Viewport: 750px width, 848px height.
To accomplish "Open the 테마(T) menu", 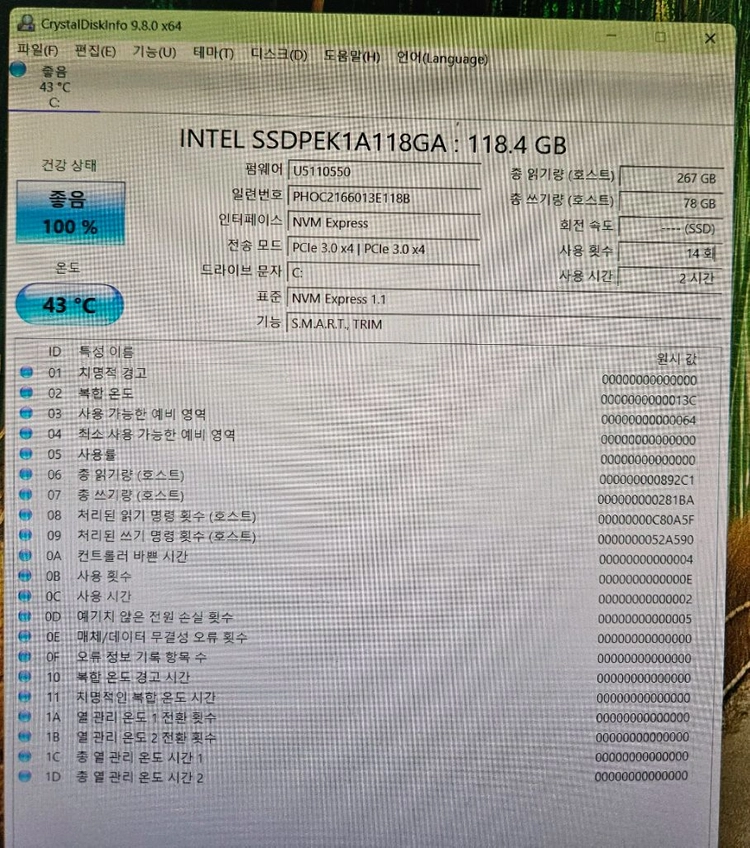I will [x=214, y=54].
